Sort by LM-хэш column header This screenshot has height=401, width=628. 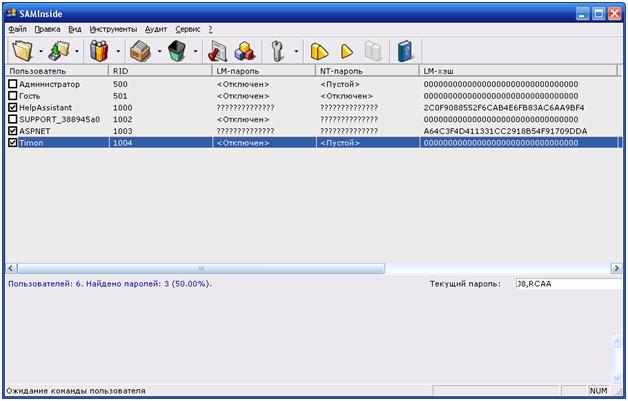pyautogui.click(x=518, y=71)
